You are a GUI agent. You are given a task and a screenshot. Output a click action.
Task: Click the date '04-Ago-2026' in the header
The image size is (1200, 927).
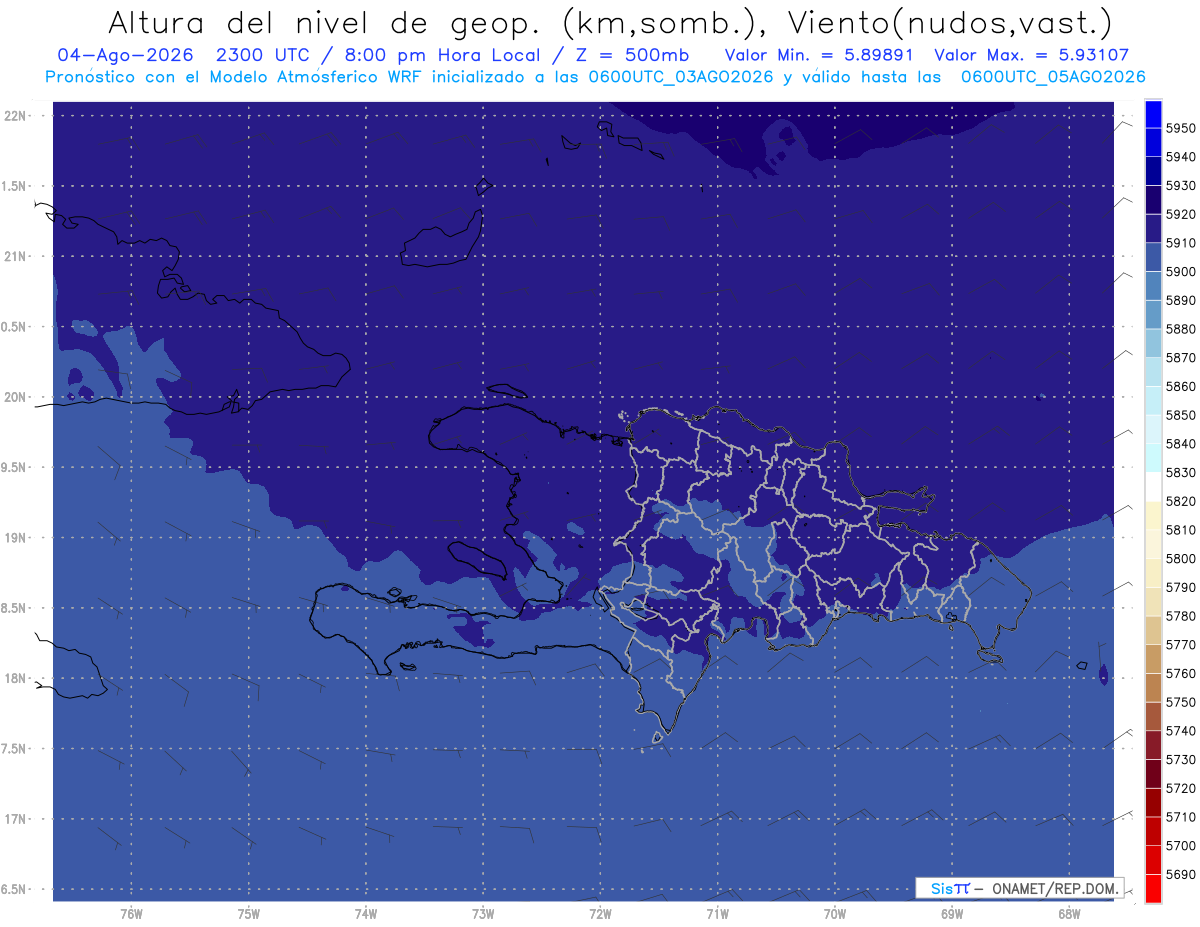click(x=124, y=55)
